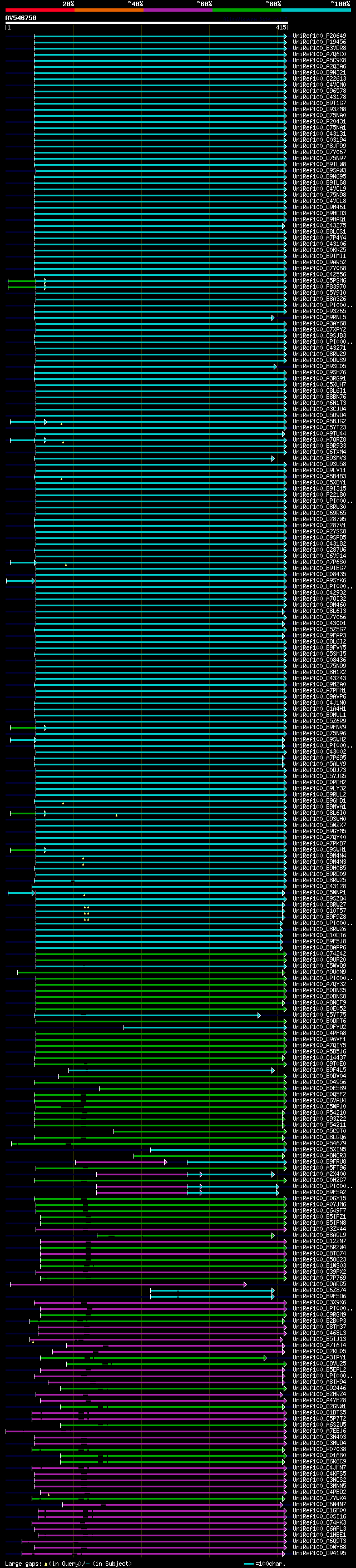Select hit label UniRef100_O14437

pos(319,1058)
